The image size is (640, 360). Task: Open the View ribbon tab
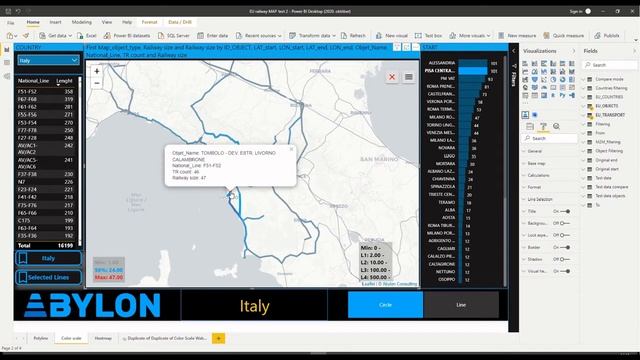[x=107, y=22]
